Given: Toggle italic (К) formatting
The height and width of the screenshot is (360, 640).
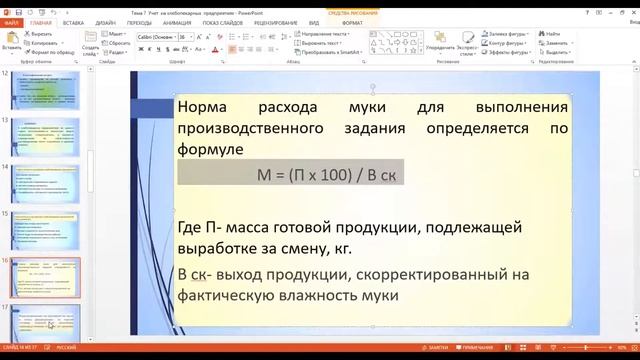Looking at the screenshot, I should [x=150, y=49].
